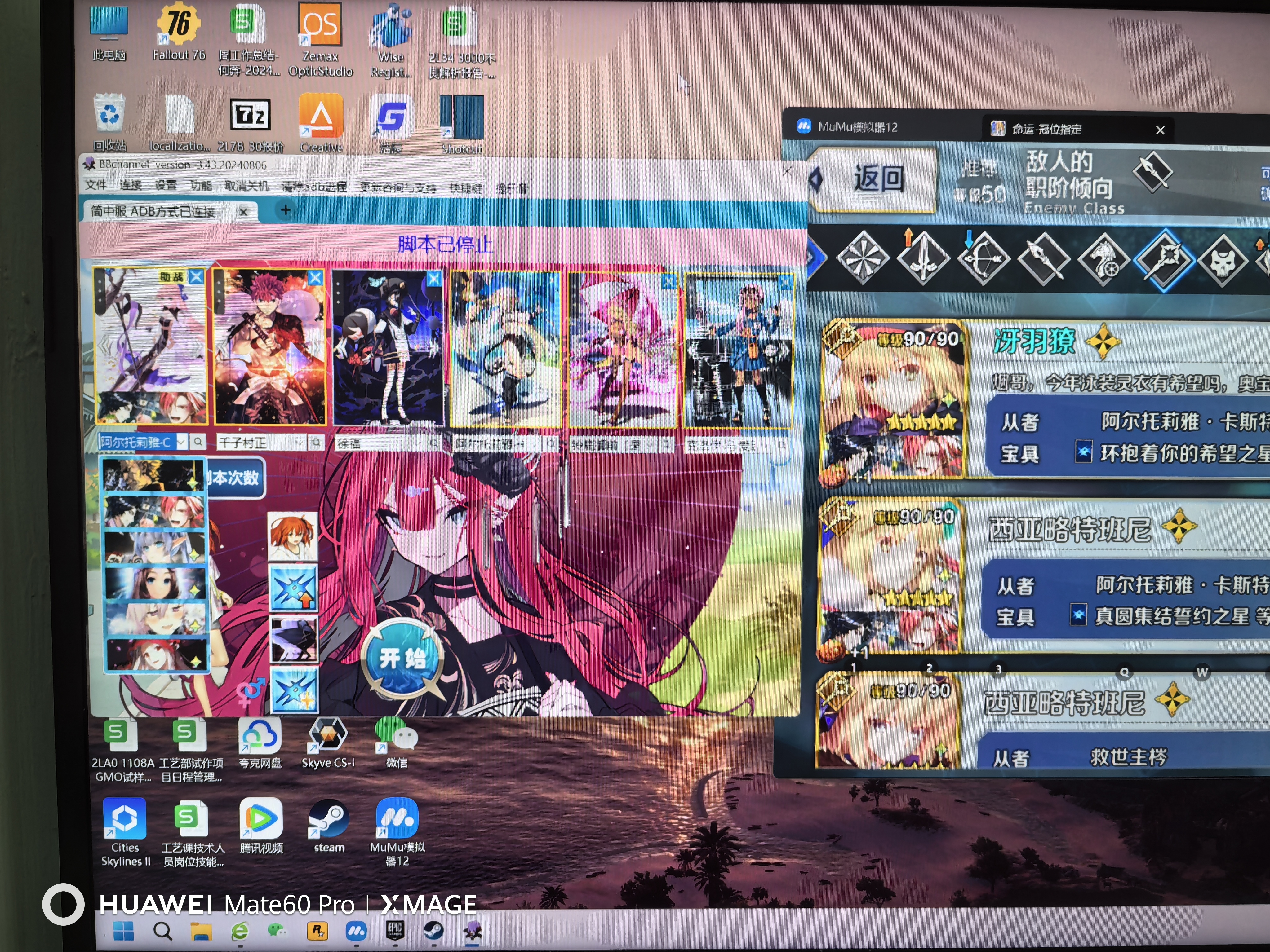Expand the 千子村正 servant dropdown
1270x952 pixels.
click(x=300, y=443)
